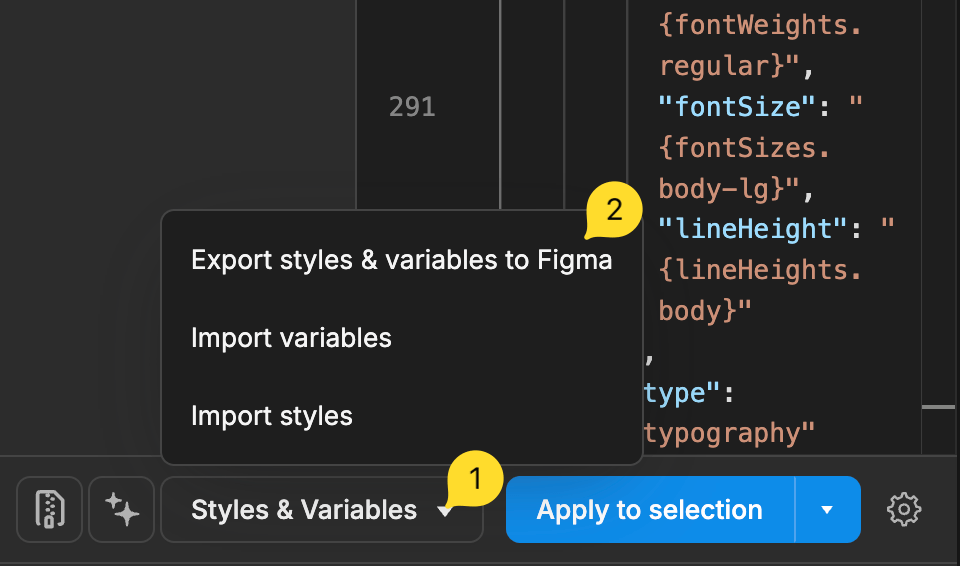The width and height of the screenshot is (960, 566).
Task: Click the {fontWeights. value text
Action: (x=760, y=25)
